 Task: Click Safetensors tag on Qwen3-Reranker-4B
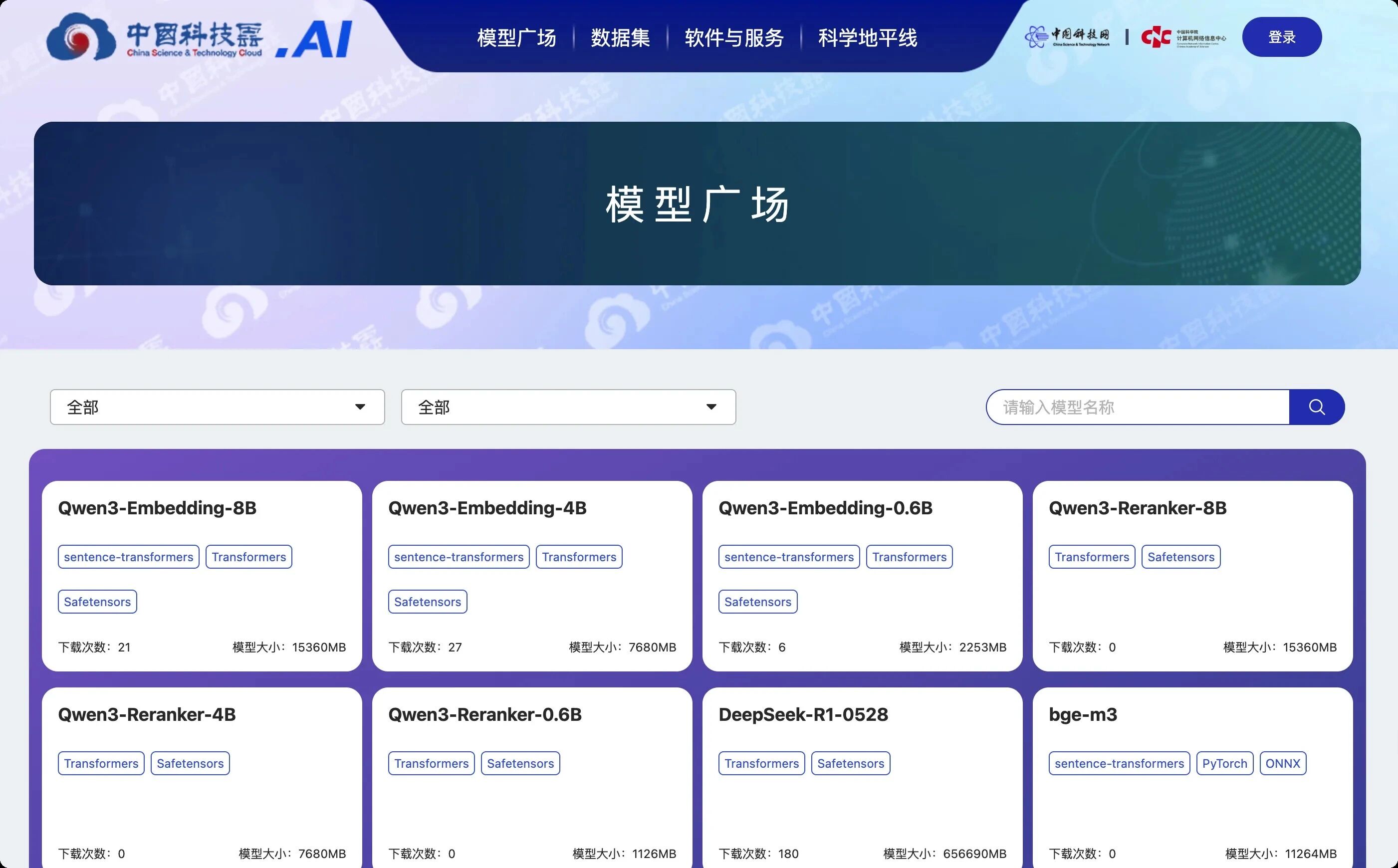coord(190,764)
